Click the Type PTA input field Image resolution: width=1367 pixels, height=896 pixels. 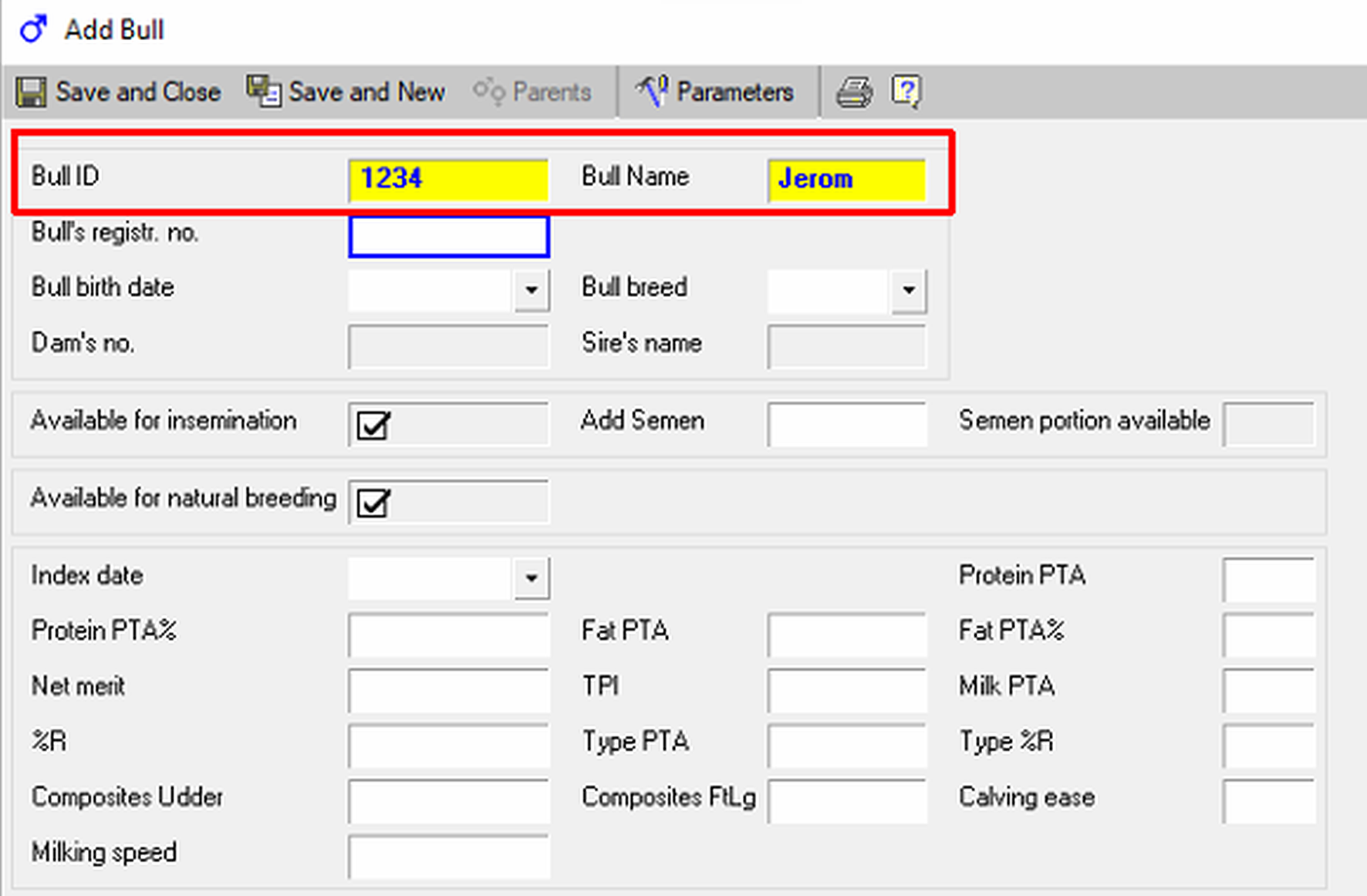click(847, 746)
